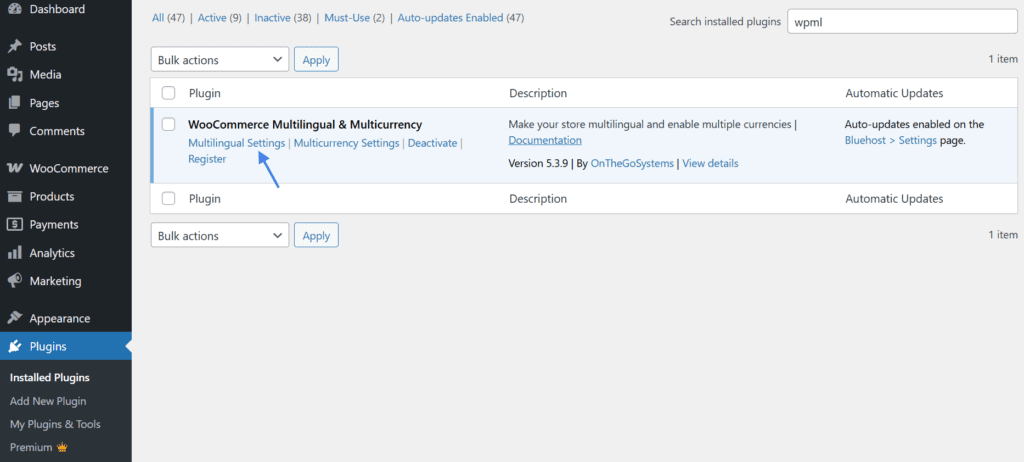Tick the select-all checkbox in table header
The height and width of the screenshot is (462, 1024).
(168, 93)
